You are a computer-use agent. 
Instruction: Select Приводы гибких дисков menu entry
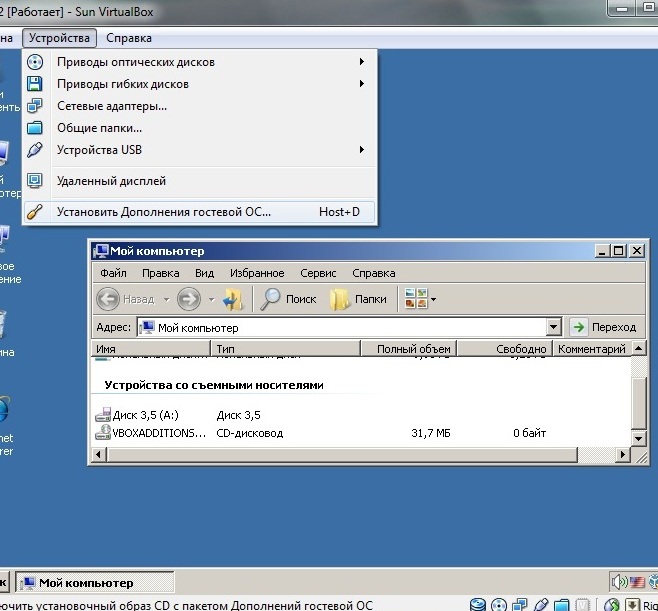[200, 84]
